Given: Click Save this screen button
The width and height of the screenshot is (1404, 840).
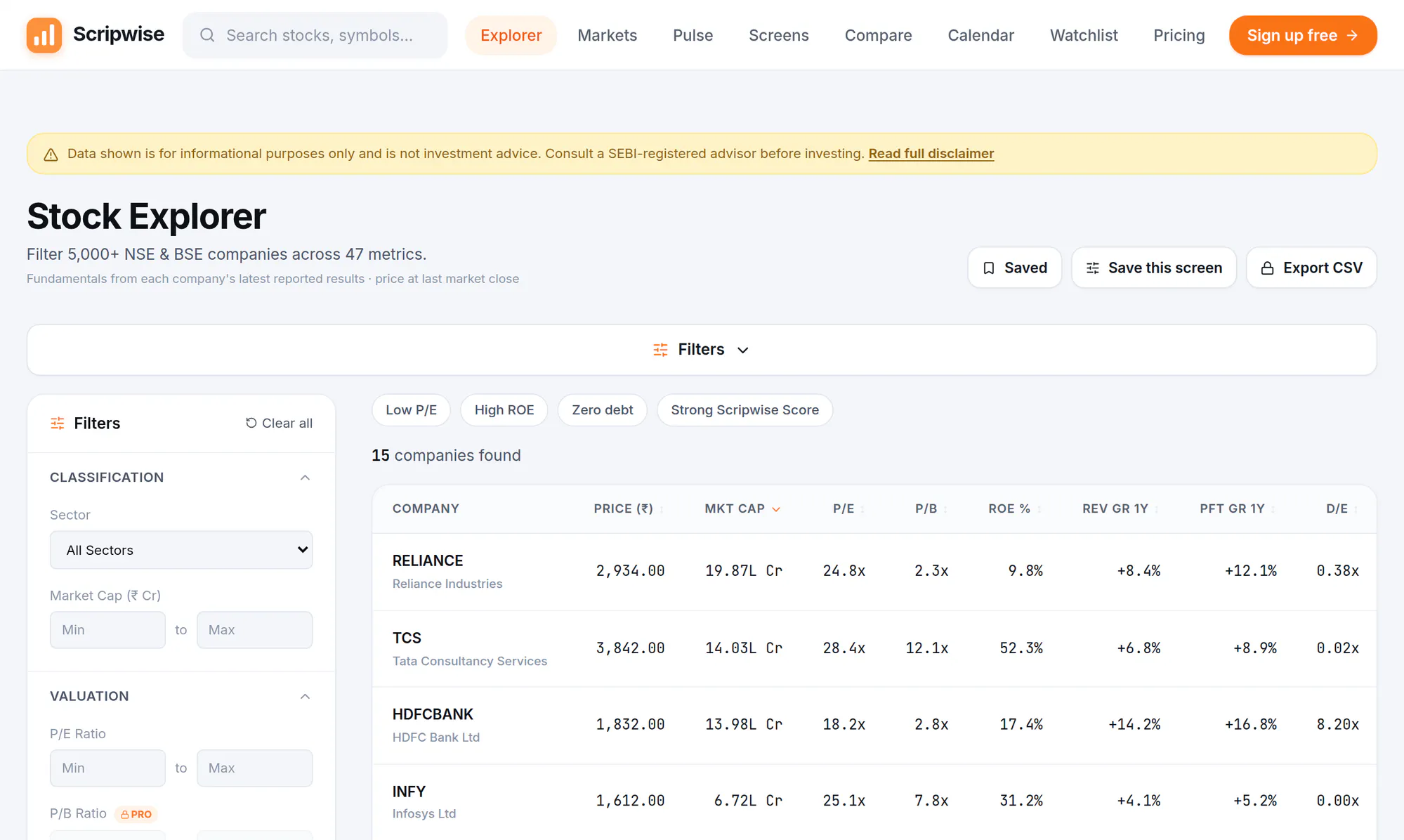Looking at the screenshot, I should [1154, 268].
